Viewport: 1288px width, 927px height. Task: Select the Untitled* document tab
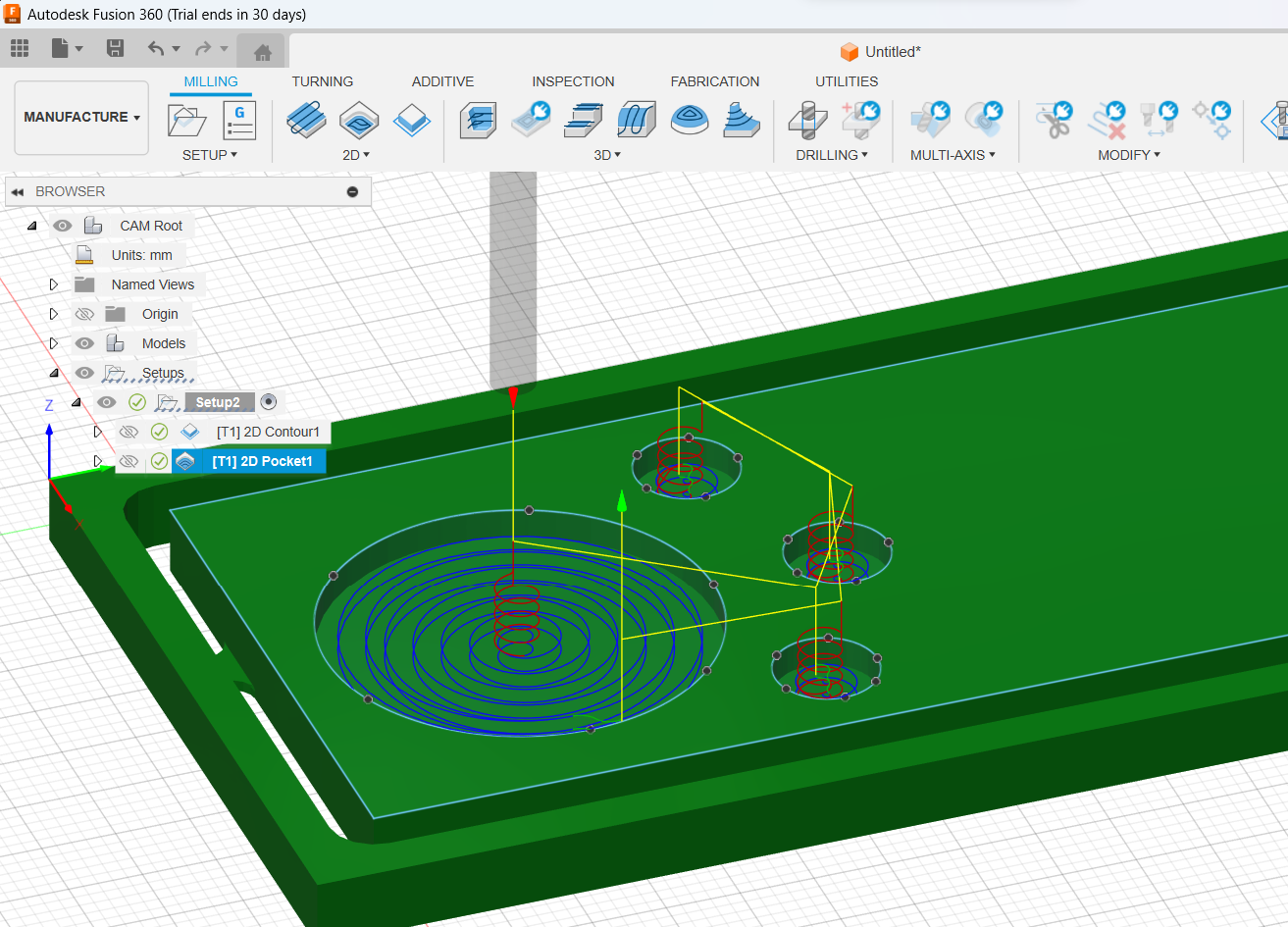882,52
